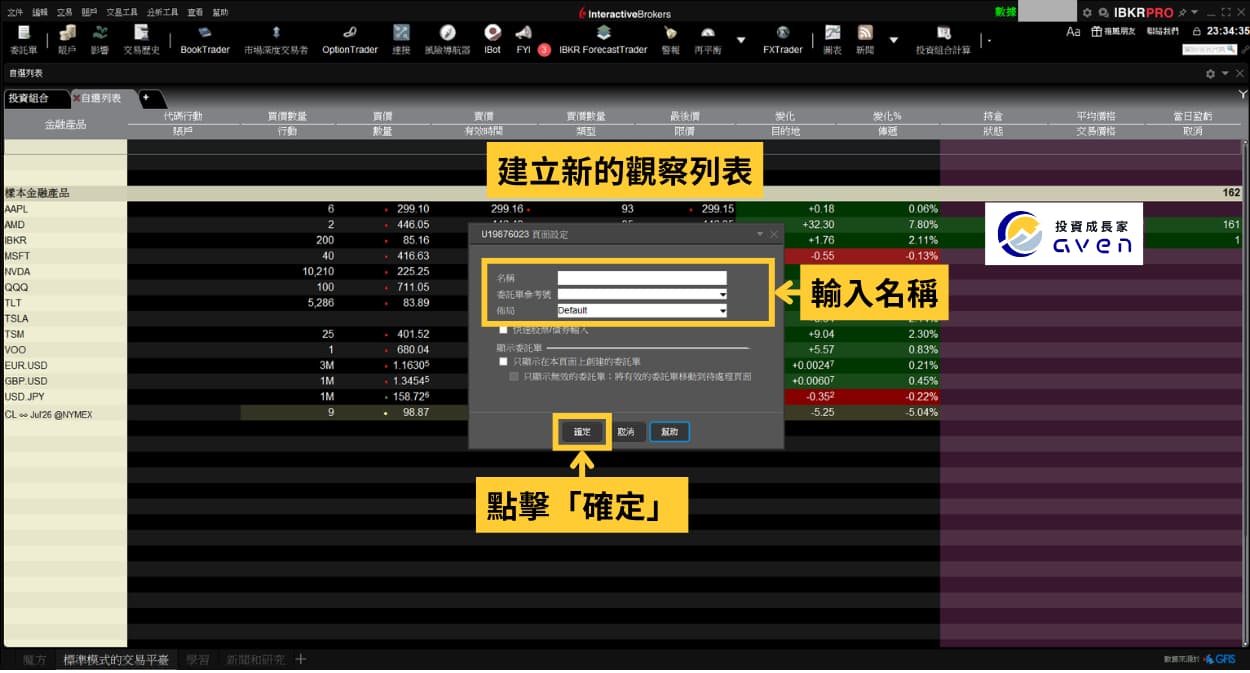Open 市場深度交易者 market depth trader

click(x=276, y=40)
